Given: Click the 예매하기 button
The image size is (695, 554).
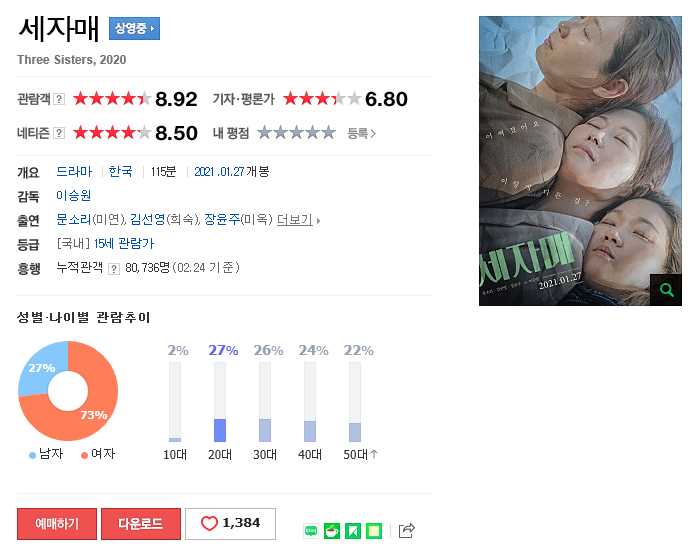Looking at the screenshot, I should (x=57, y=524).
